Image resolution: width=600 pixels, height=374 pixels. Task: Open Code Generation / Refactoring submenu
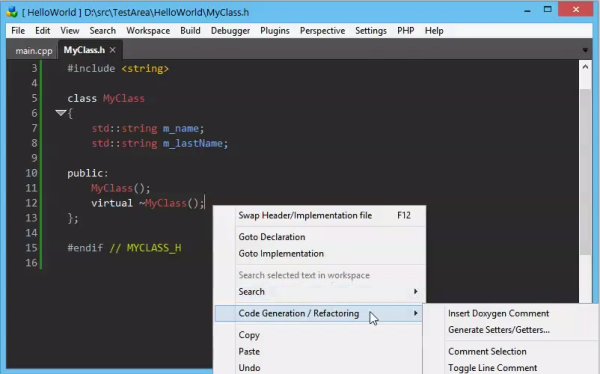pos(318,313)
